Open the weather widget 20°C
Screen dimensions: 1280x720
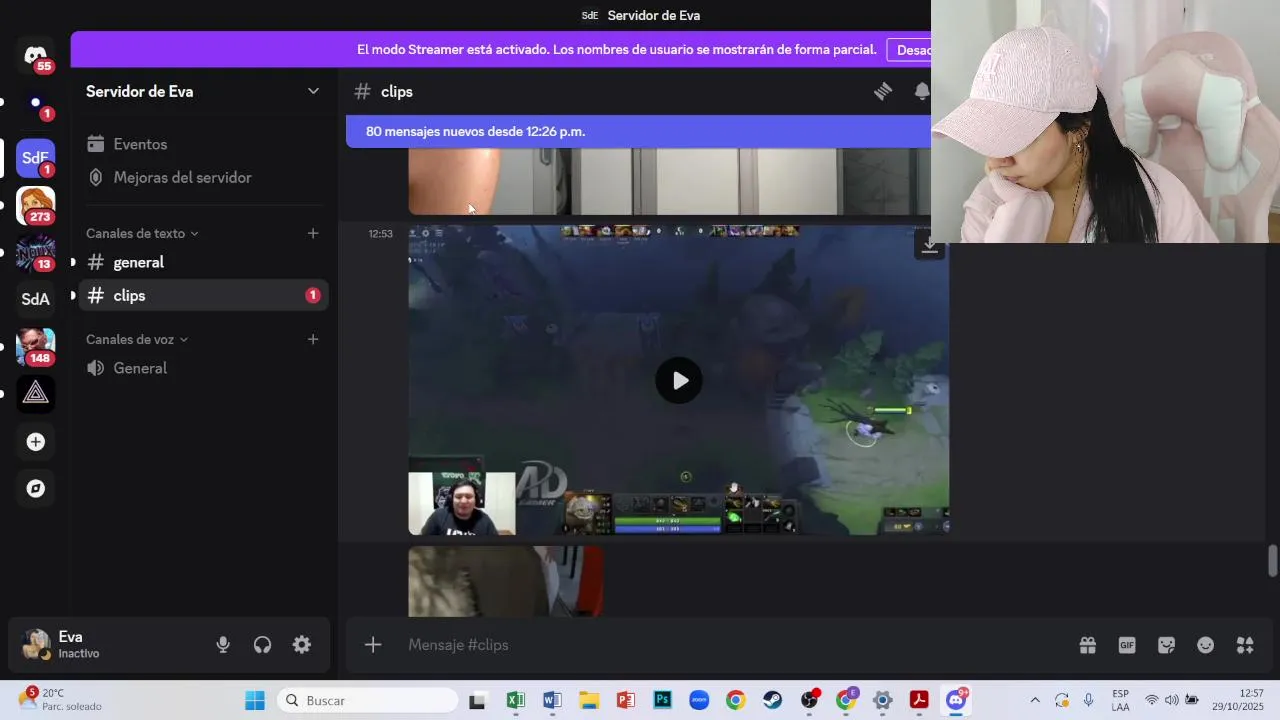[60, 699]
